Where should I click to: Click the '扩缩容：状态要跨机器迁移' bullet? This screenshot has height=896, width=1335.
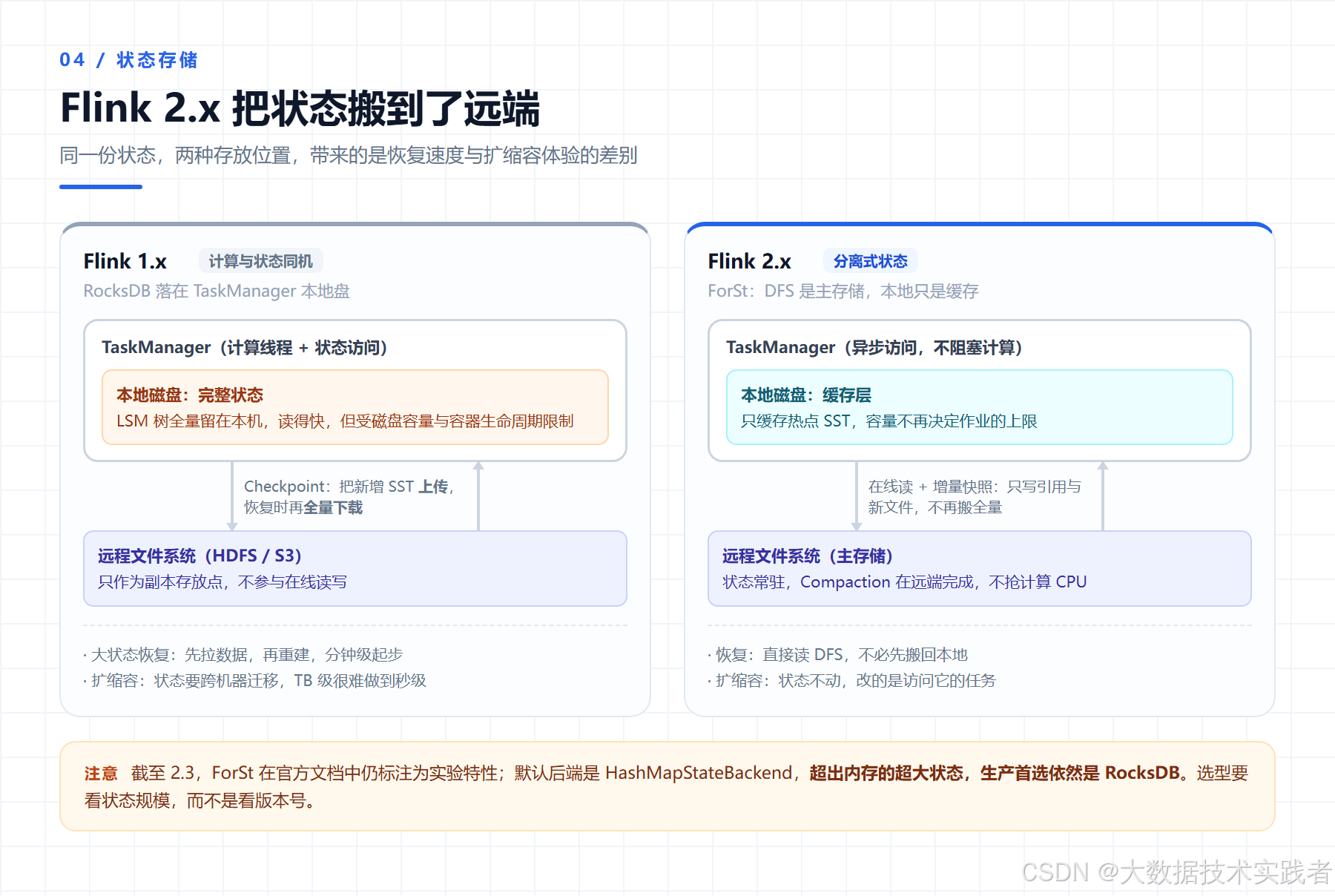tap(254, 681)
